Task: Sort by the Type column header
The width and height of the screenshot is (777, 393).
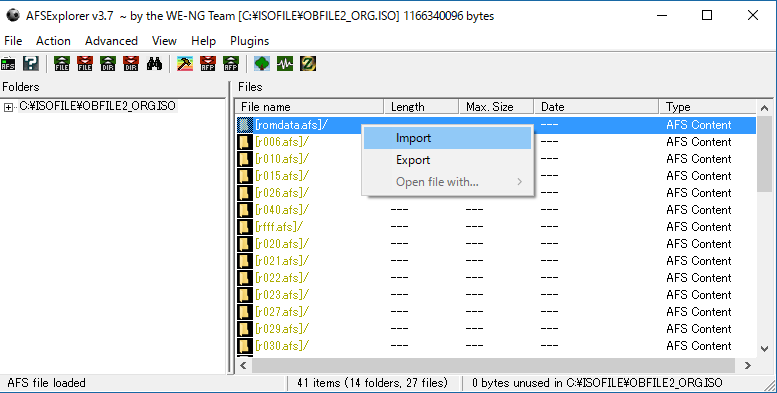Action: click(708, 107)
